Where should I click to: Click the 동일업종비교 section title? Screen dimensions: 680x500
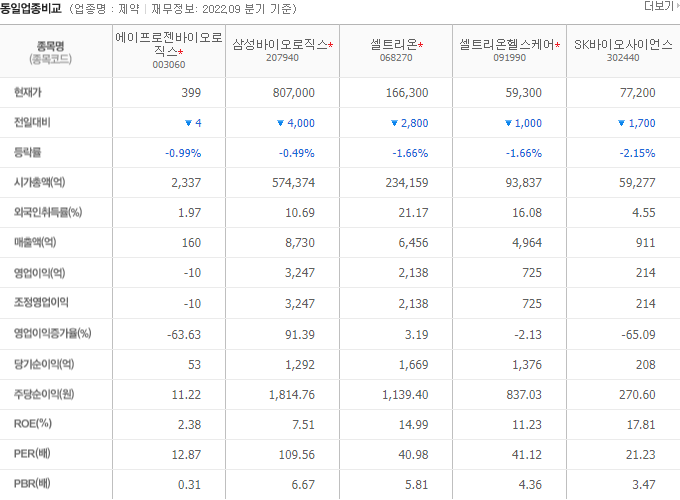click(x=31, y=8)
